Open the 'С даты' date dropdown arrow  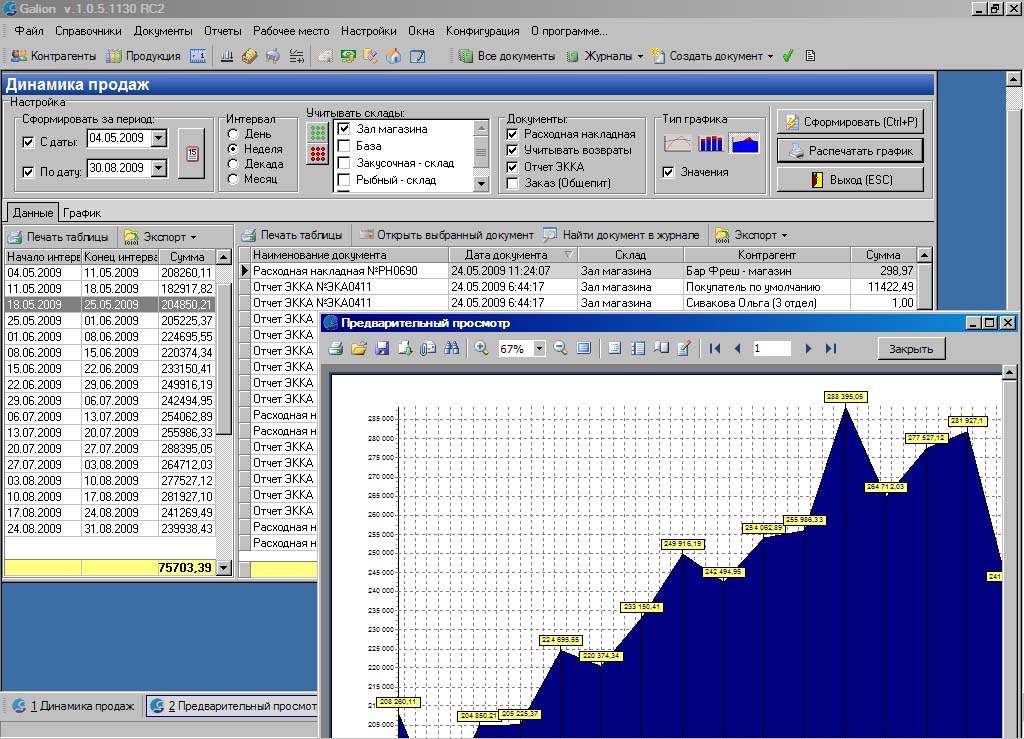pos(159,138)
